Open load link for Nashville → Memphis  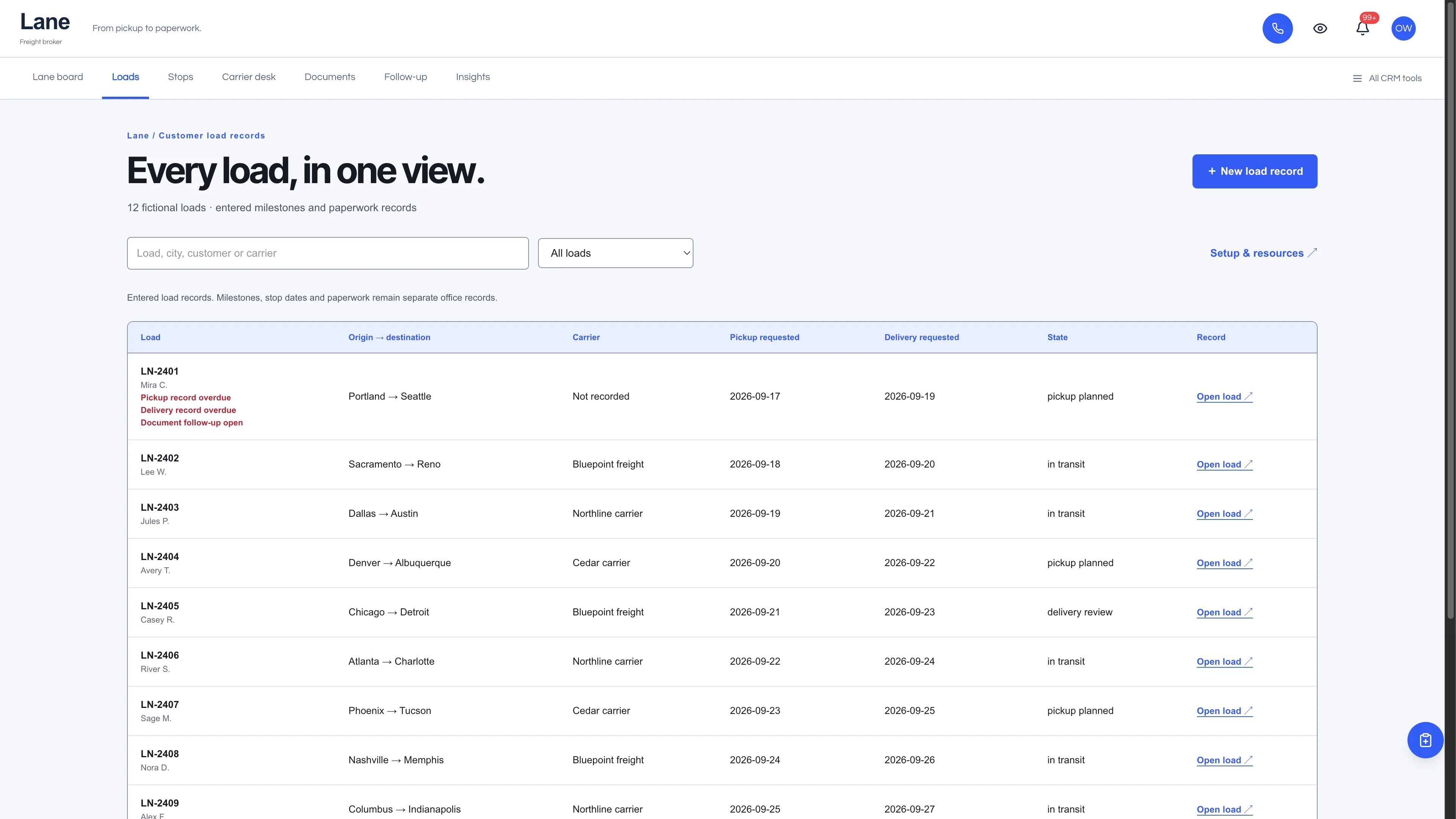tap(1224, 760)
